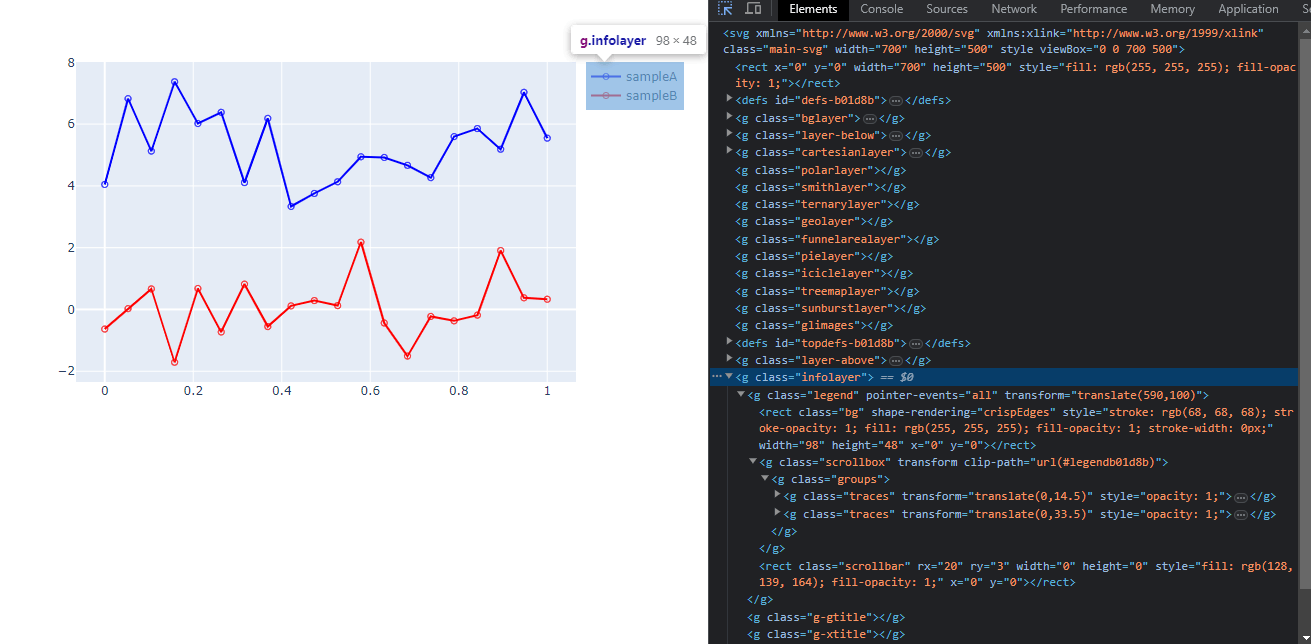
Task: Select the g-xtitle element row
Action: 1004,634
